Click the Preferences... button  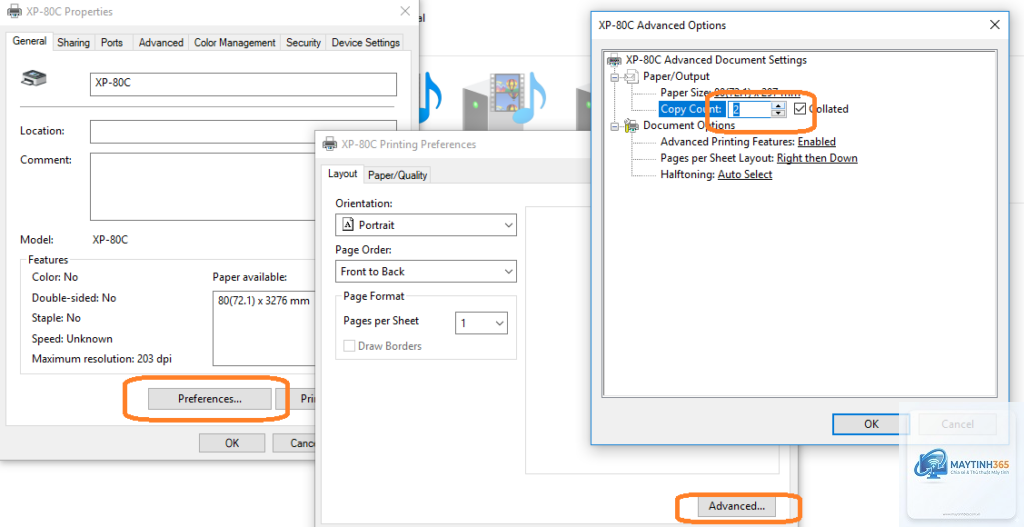(210, 398)
